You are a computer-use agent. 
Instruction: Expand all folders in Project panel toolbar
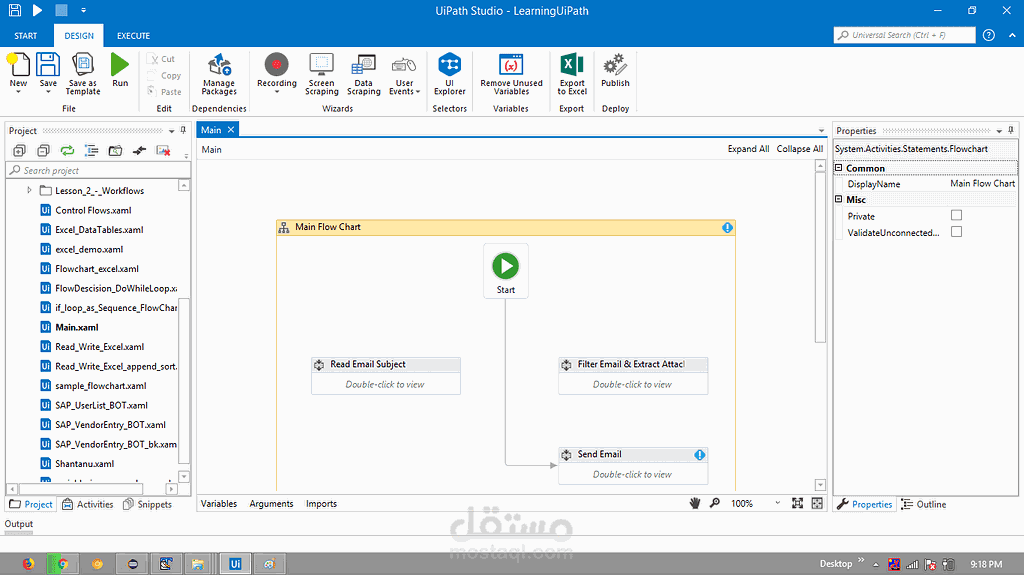click(20, 151)
